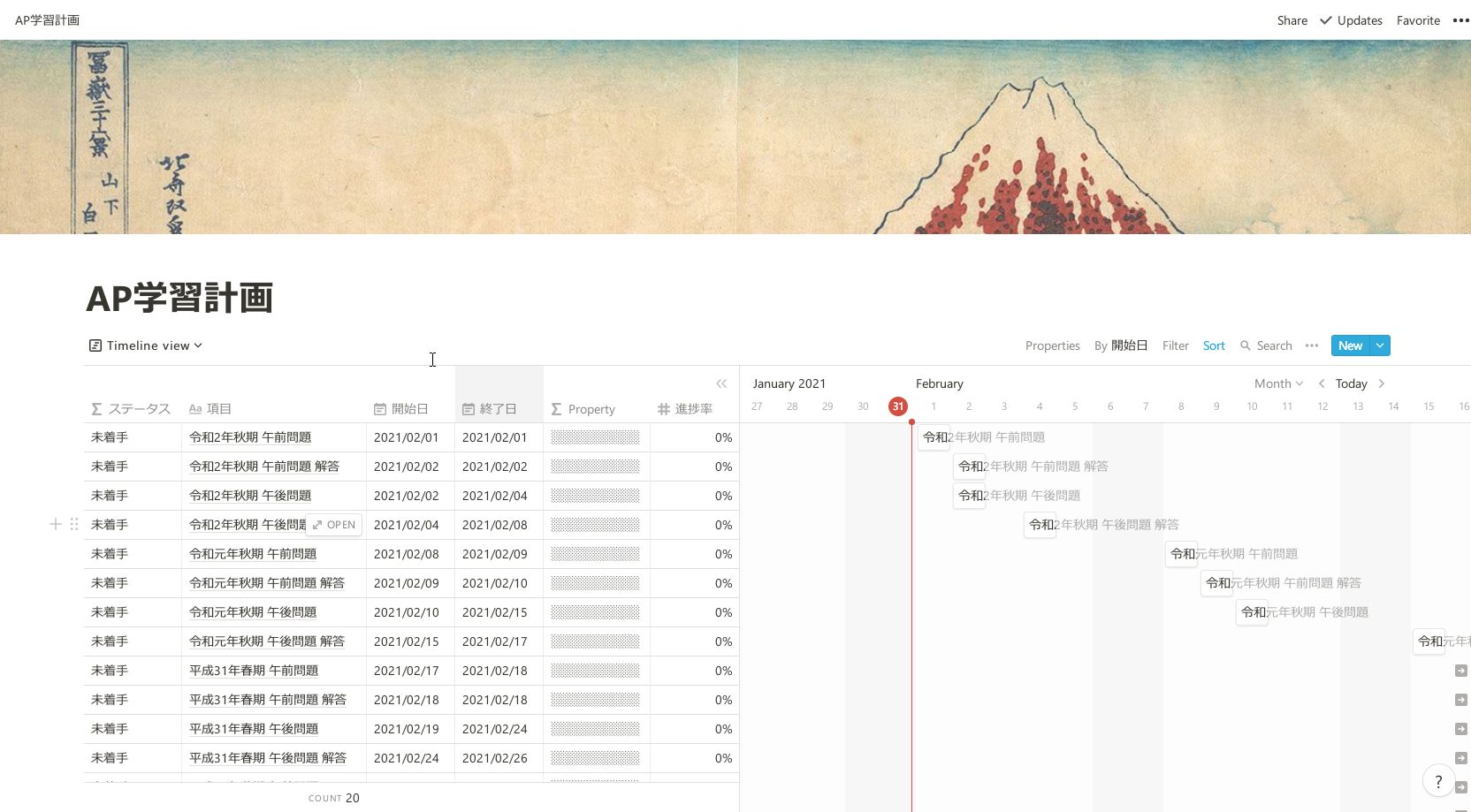This screenshot has height=812, width=1471.
Task: Click progress bar in 令和元年秋期 午前問題 row
Action: [x=595, y=554]
